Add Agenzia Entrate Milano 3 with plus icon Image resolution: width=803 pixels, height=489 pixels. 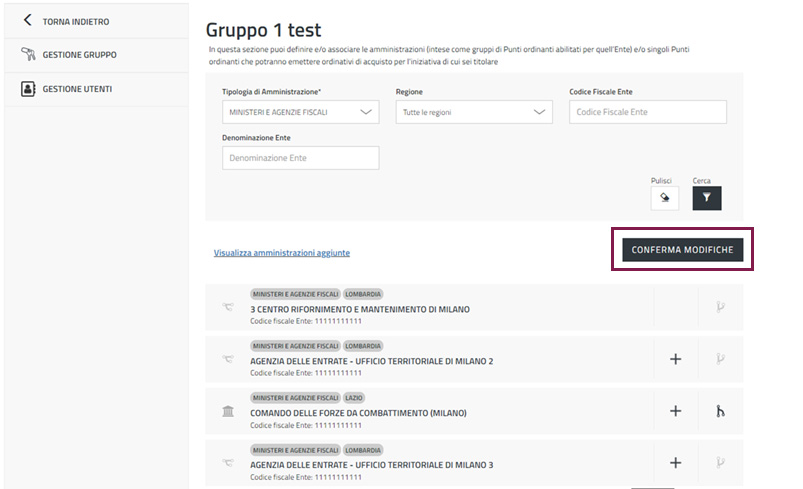[675, 462]
